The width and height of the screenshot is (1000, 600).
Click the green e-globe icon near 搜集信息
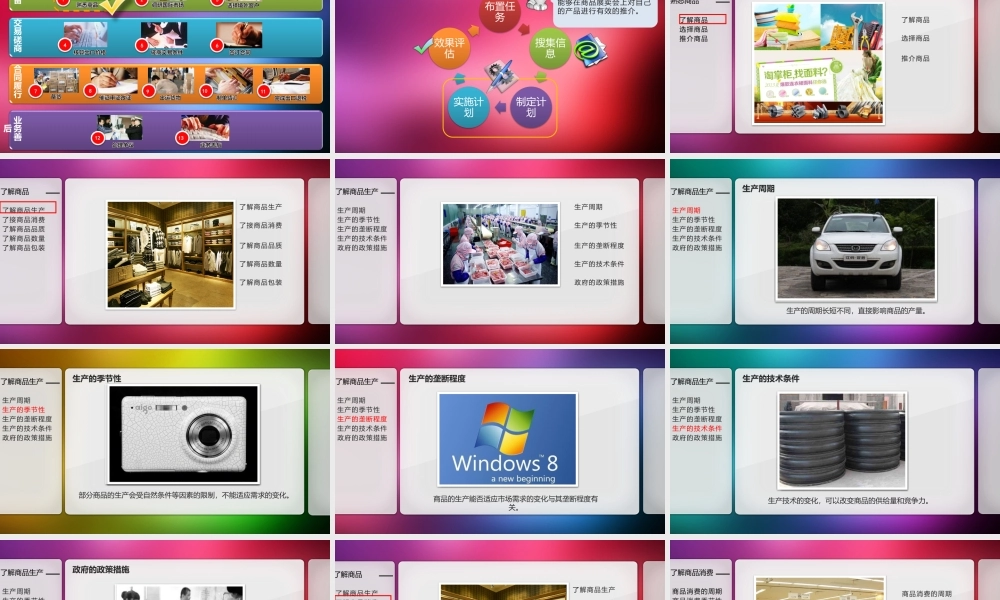[590, 51]
